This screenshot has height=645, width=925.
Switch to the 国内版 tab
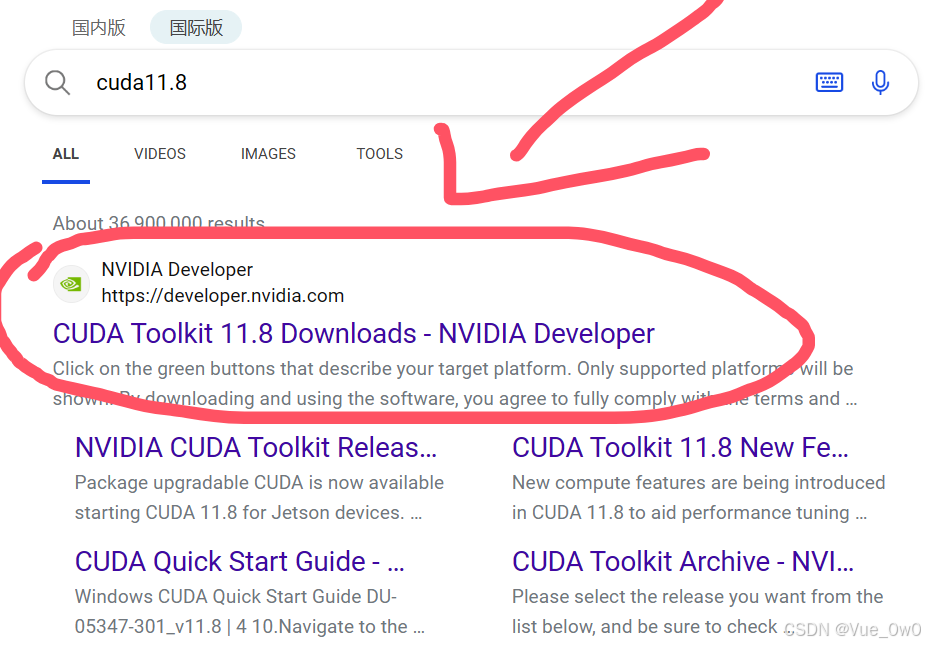(99, 28)
